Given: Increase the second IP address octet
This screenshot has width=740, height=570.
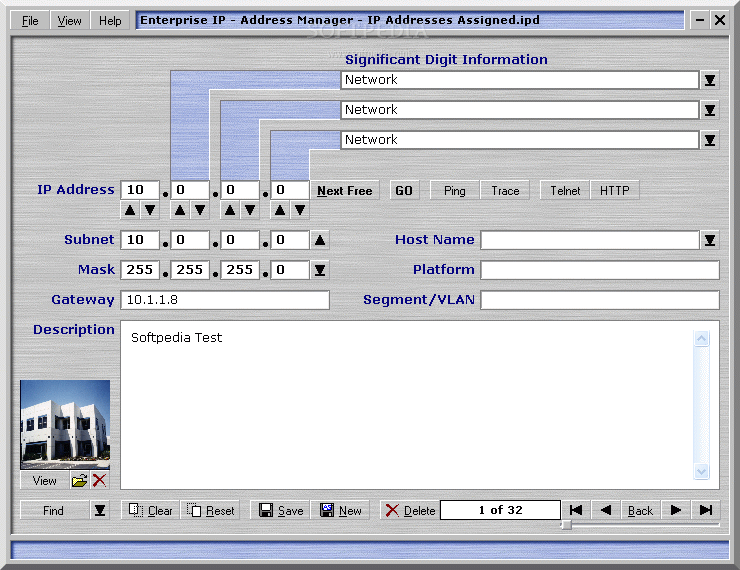Looking at the screenshot, I should (180, 210).
